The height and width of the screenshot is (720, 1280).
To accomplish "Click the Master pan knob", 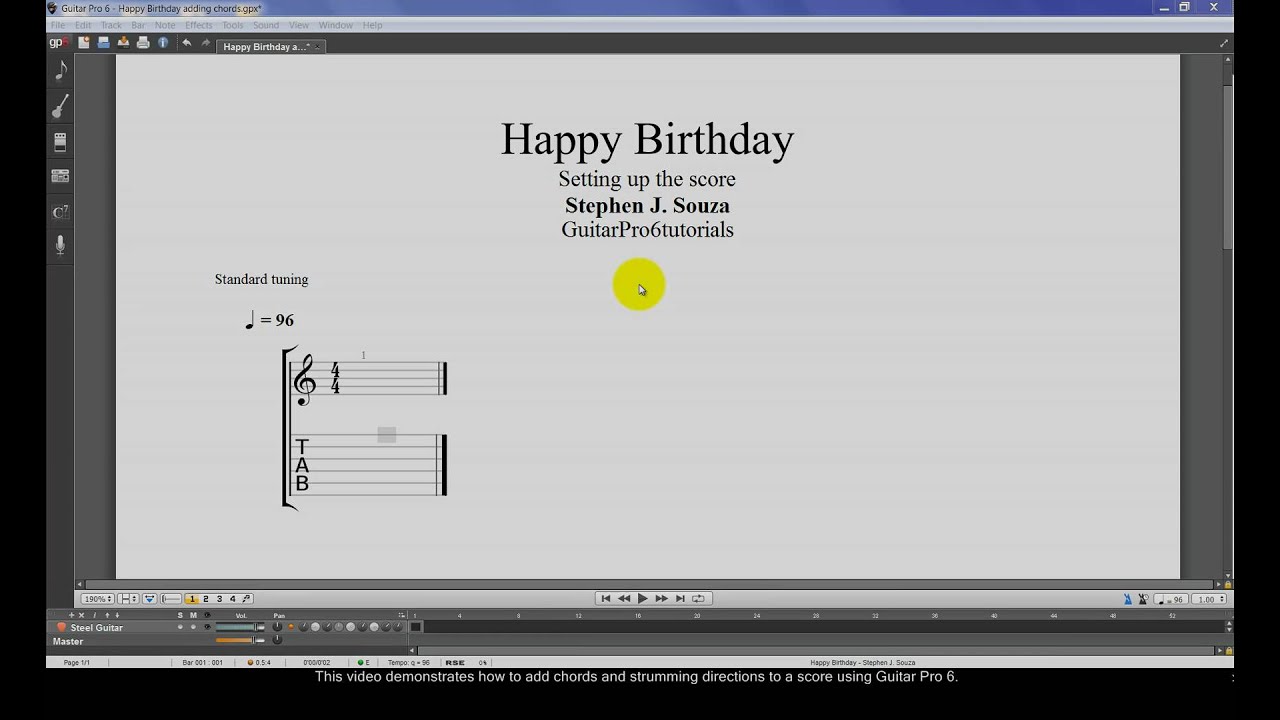I will [277, 640].
